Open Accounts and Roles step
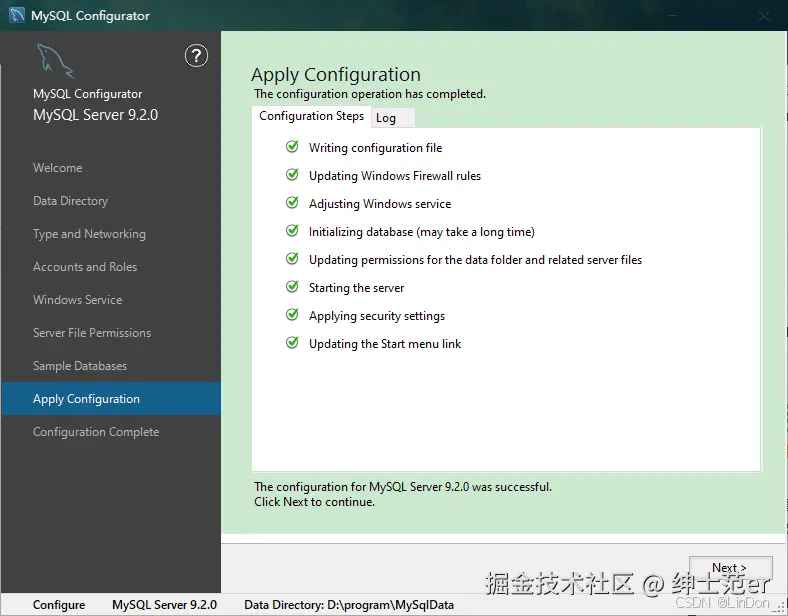The height and width of the screenshot is (616, 788). coord(85,267)
